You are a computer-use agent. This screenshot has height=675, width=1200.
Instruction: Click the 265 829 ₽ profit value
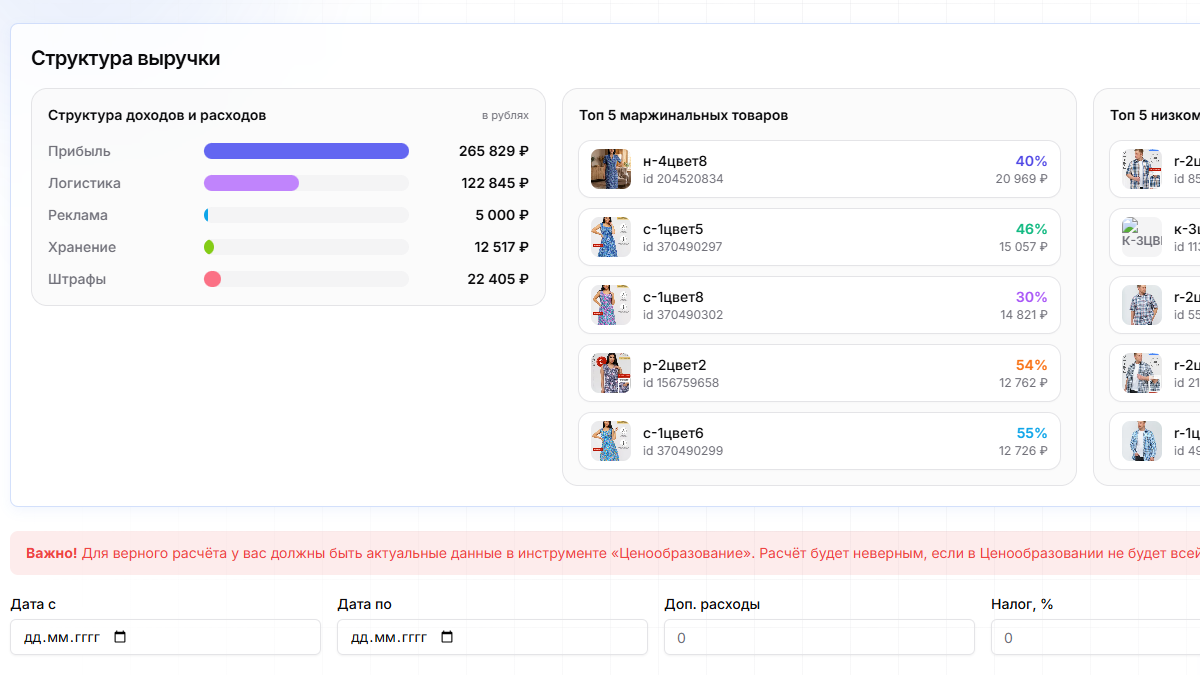[x=494, y=151]
